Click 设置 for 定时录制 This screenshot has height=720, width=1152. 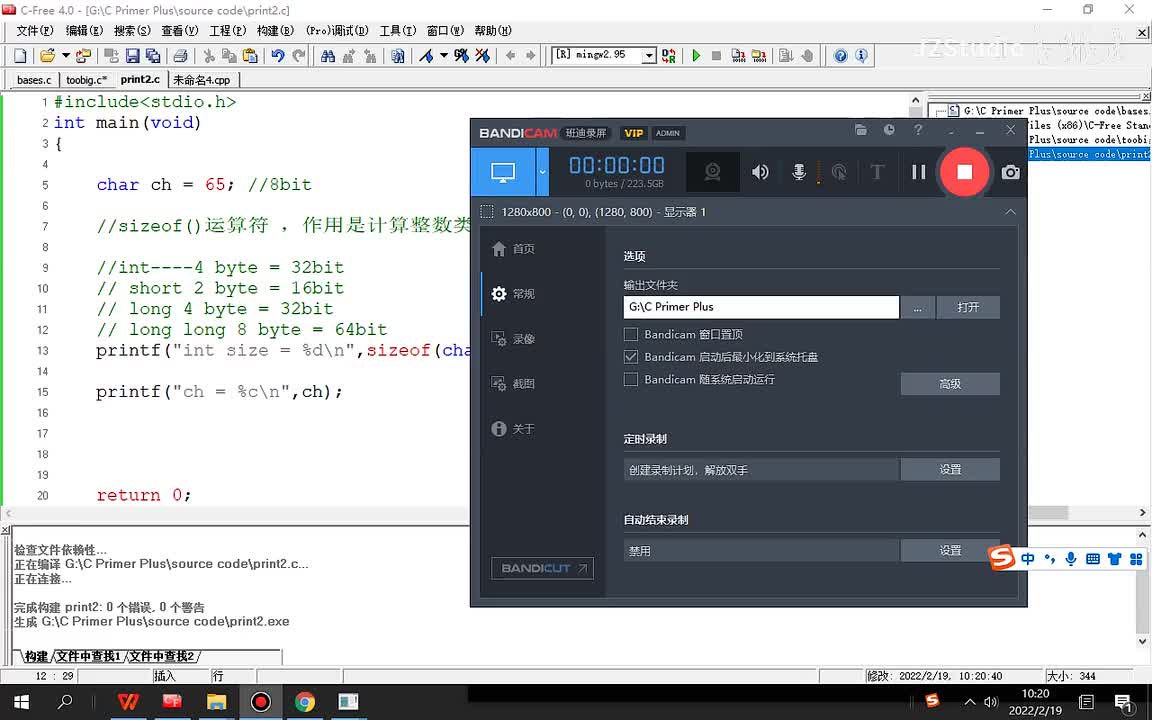pyautogui.click(x=950, y=469)
